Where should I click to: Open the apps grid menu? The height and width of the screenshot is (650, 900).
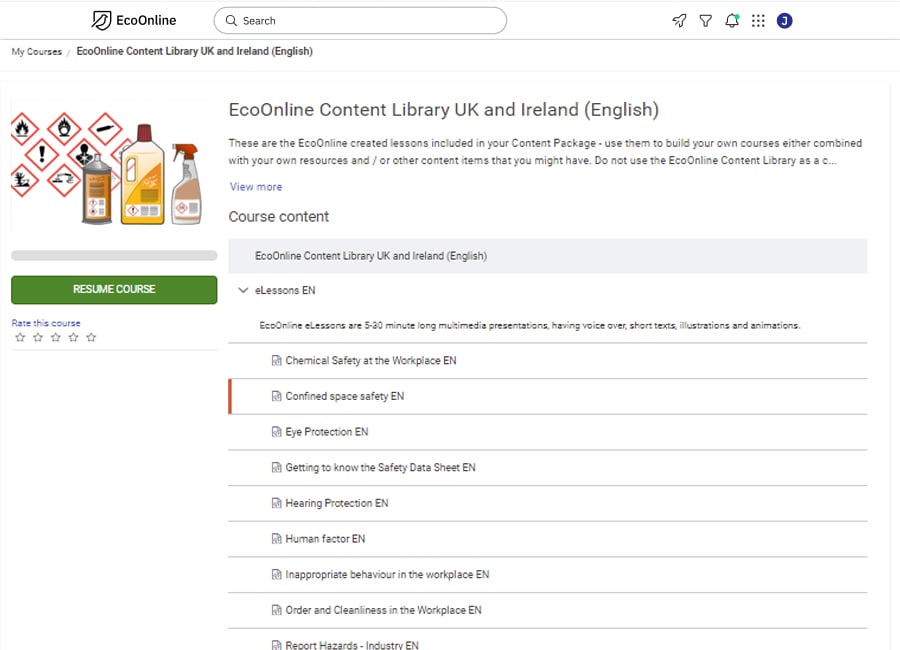758,21
